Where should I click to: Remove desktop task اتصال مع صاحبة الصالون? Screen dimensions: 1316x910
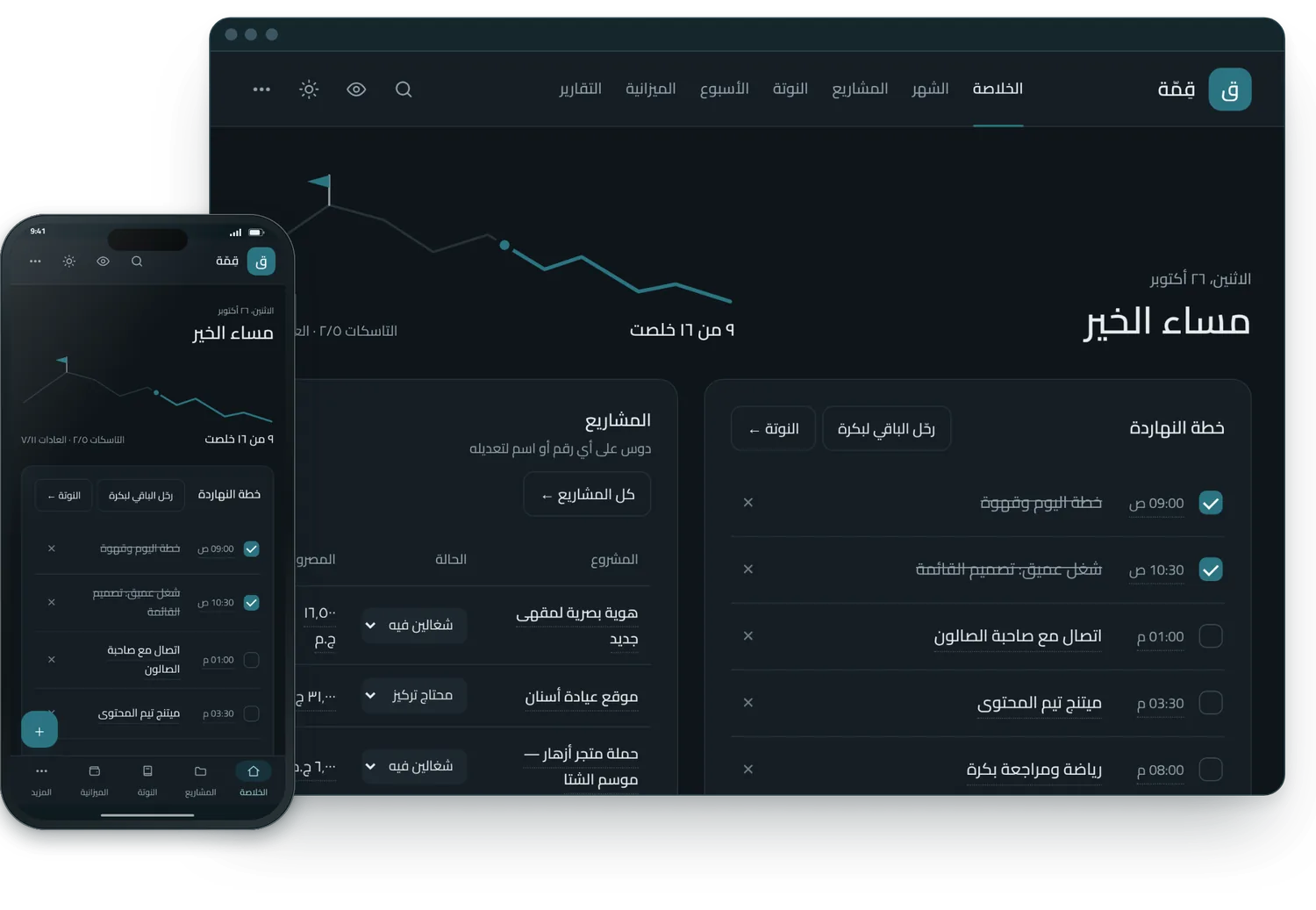point(748,636)
